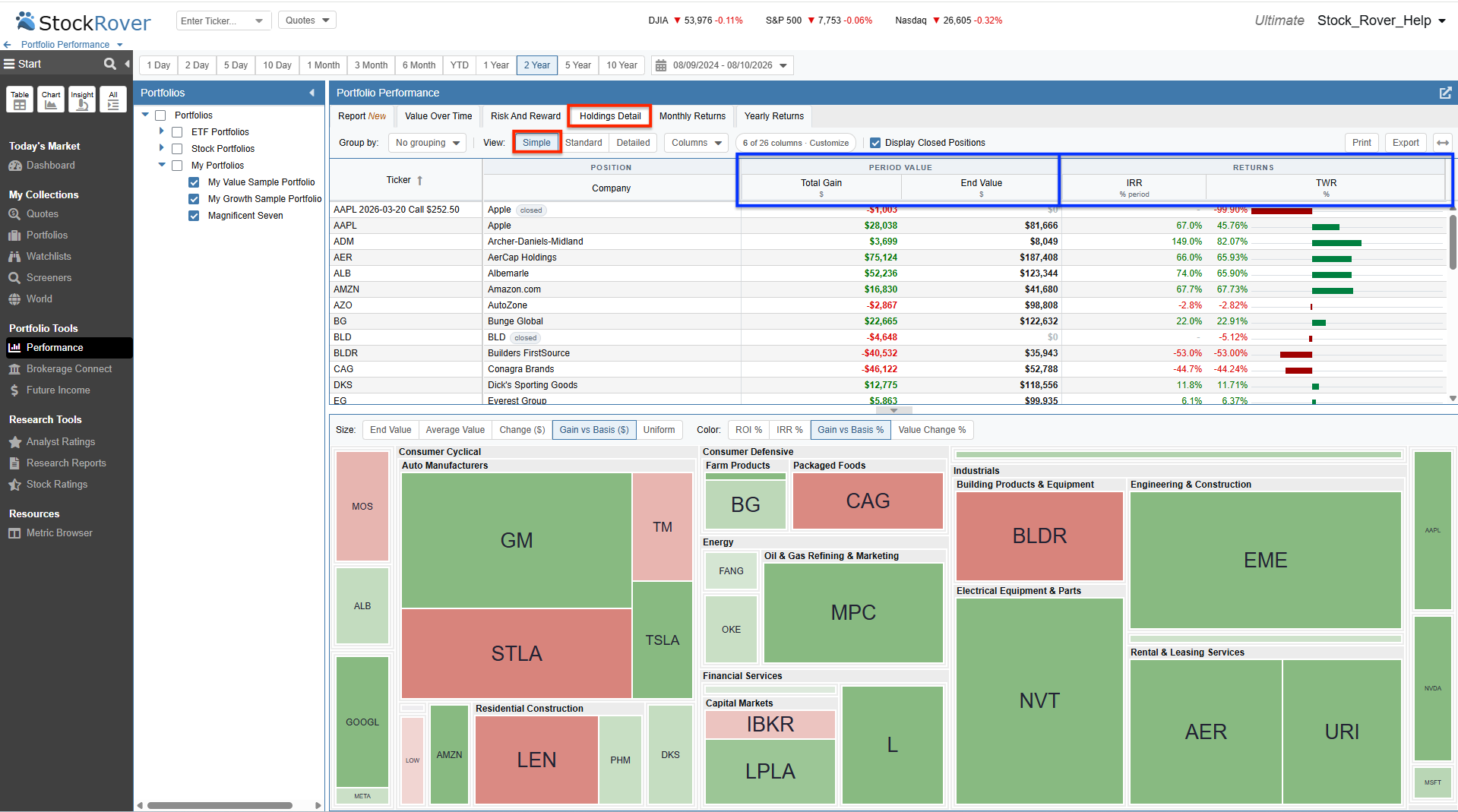The height and width of the screenshot is (812, 1458).
Task: Click the holdings table vertical scrollbar
Action: 1453,243
